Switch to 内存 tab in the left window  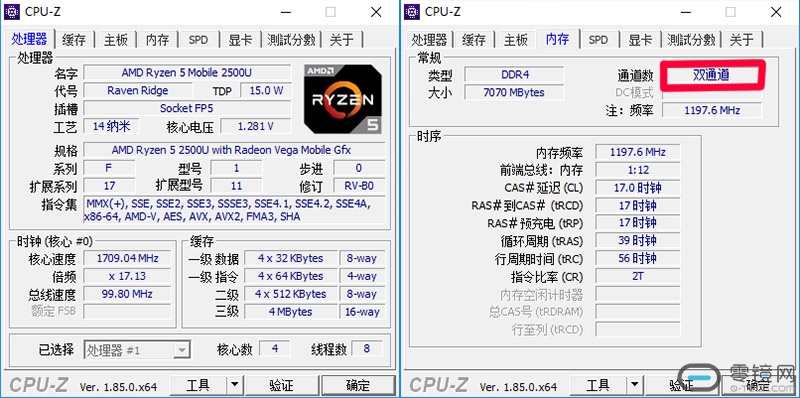(157, 40)
